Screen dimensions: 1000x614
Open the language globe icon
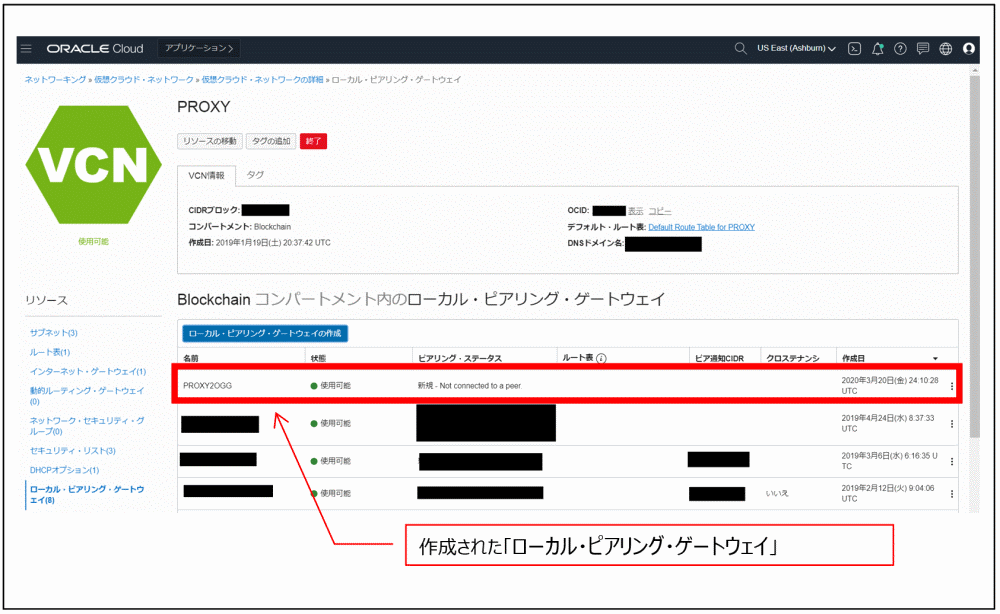tap(946, 48)
